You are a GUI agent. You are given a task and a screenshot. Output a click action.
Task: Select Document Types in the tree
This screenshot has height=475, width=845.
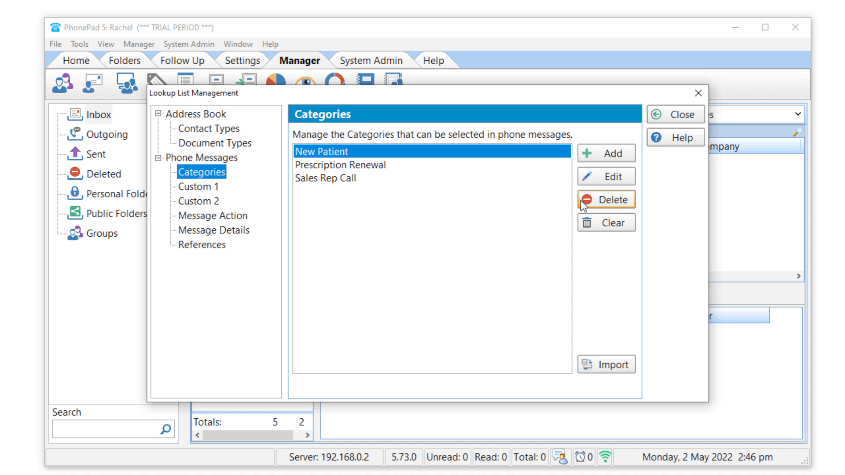point(214,143)
